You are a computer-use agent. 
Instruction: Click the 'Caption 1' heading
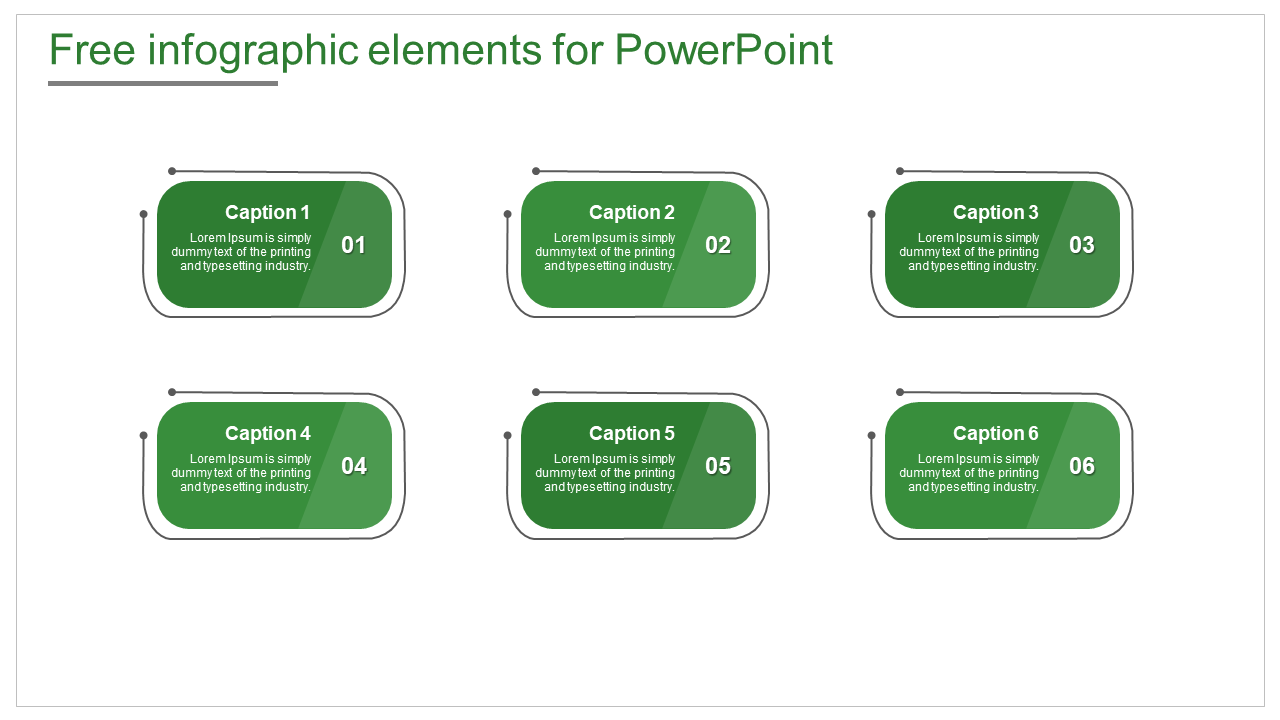click(268, 212)
